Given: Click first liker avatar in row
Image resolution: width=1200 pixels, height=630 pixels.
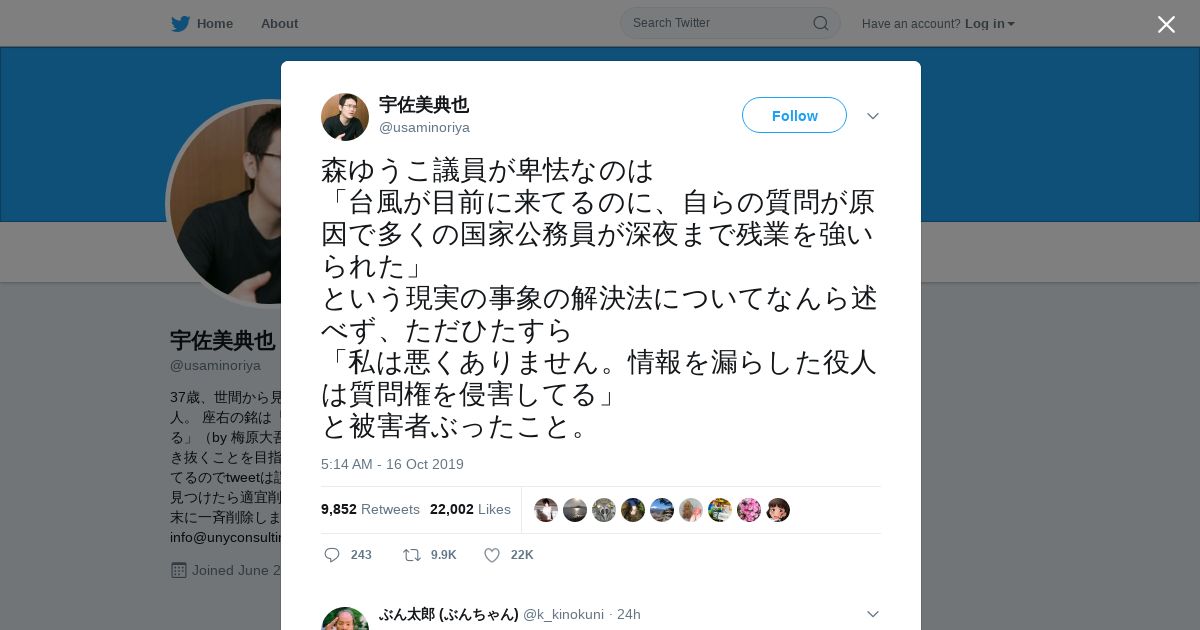Looking at the screenshot, I should point(546,510).
